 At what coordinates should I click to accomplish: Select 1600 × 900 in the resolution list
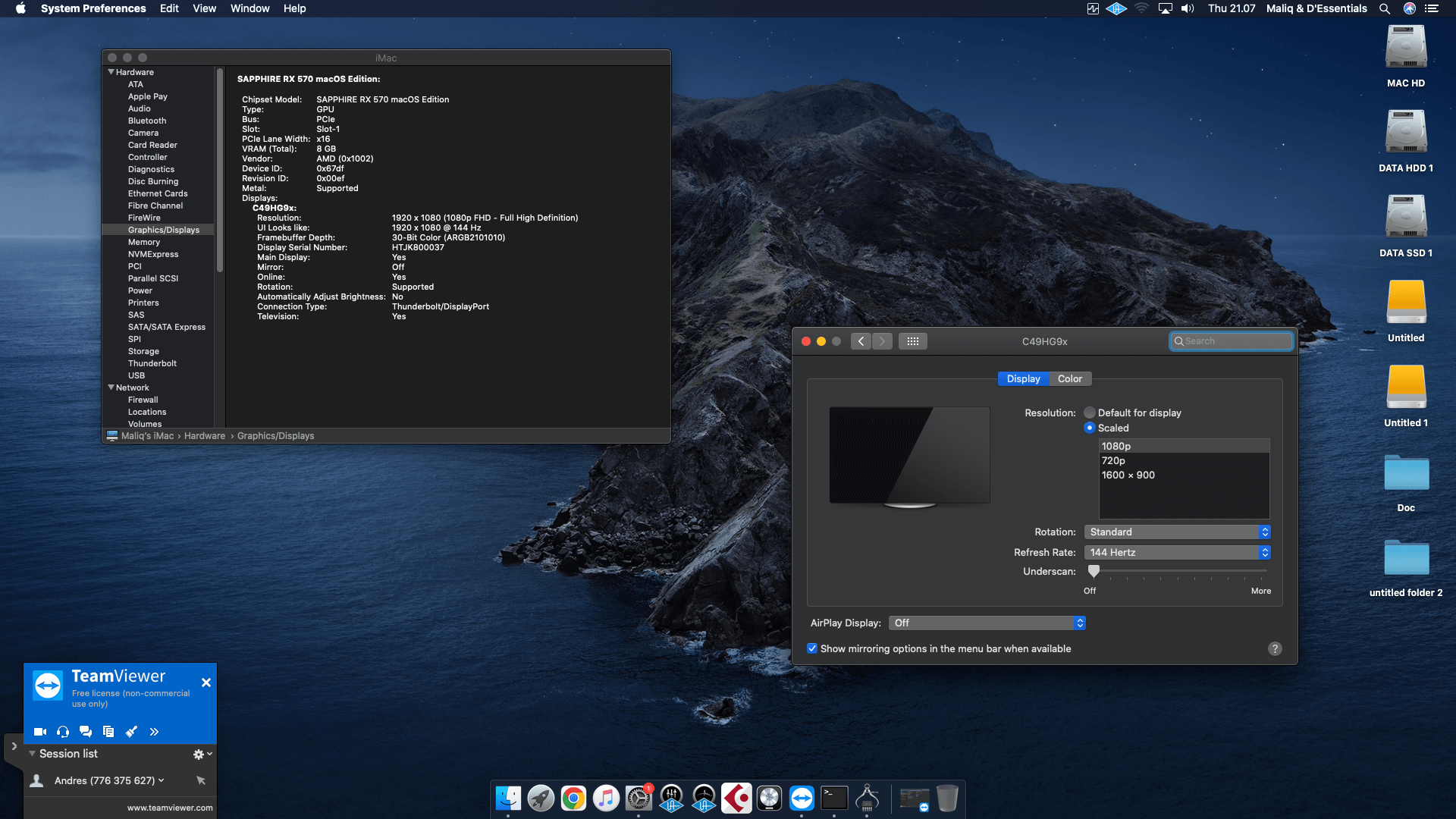pos(1128,475)
